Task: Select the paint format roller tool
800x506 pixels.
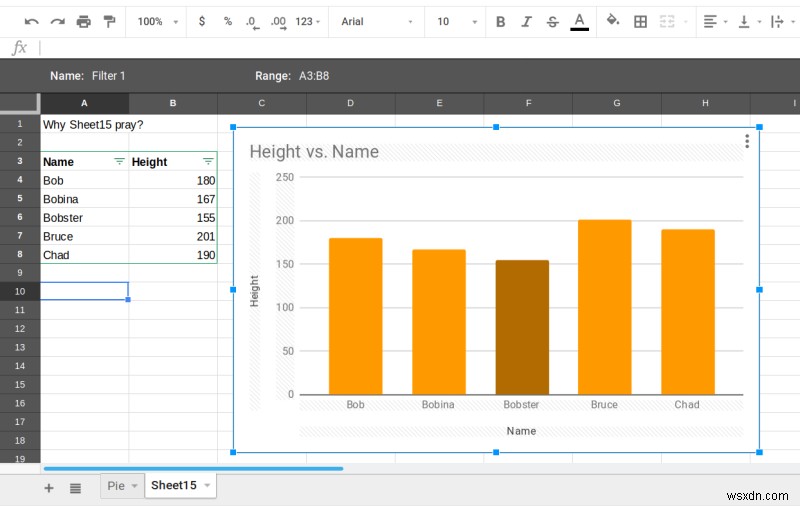Action: (x=109, y=21)
